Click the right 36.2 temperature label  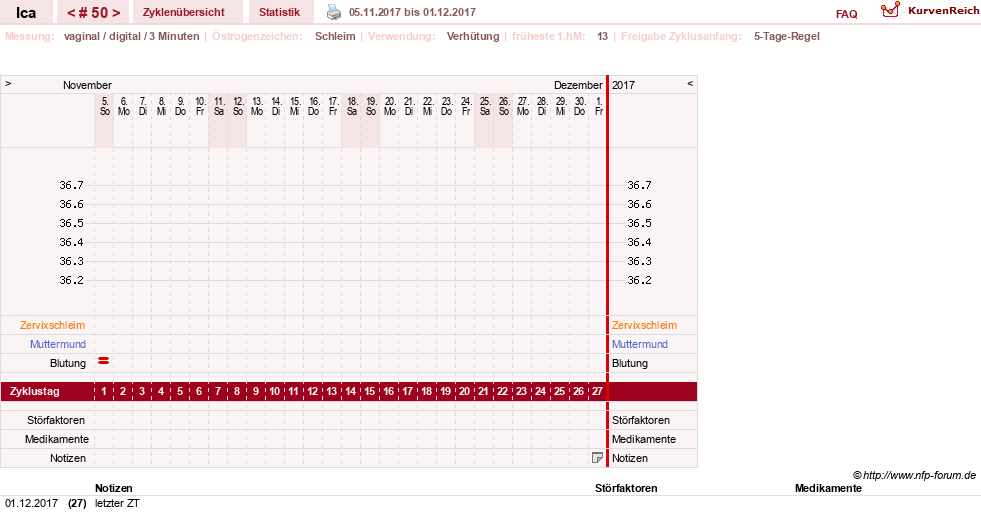639,280
